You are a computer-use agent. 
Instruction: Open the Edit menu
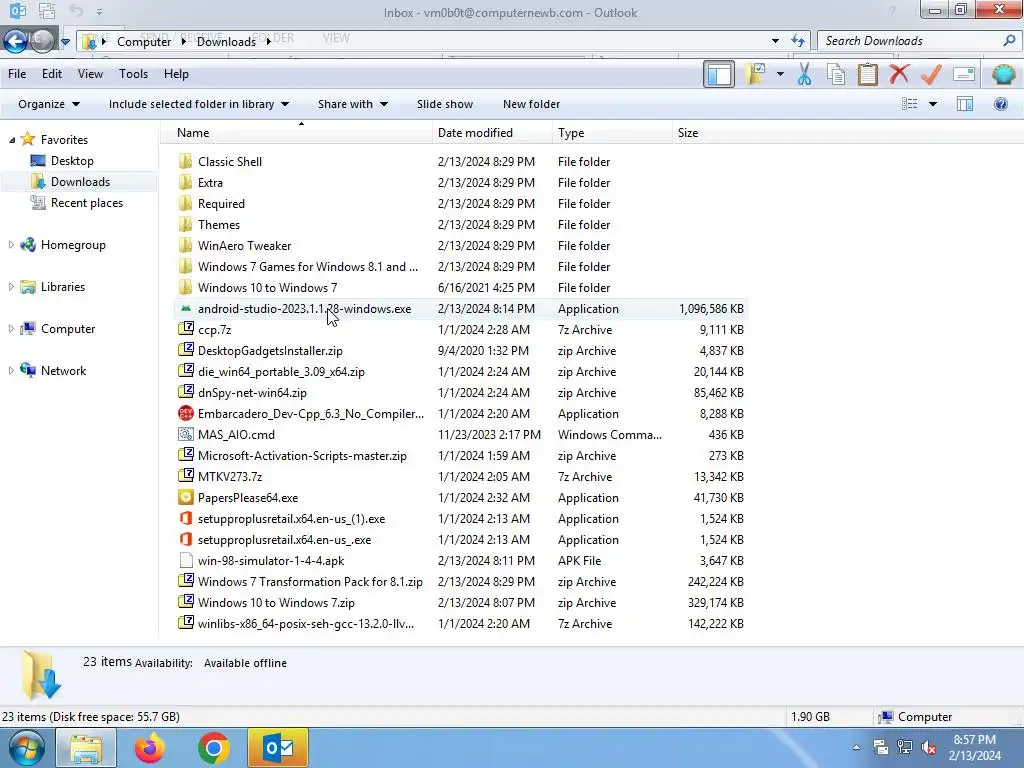click(52, 74)
